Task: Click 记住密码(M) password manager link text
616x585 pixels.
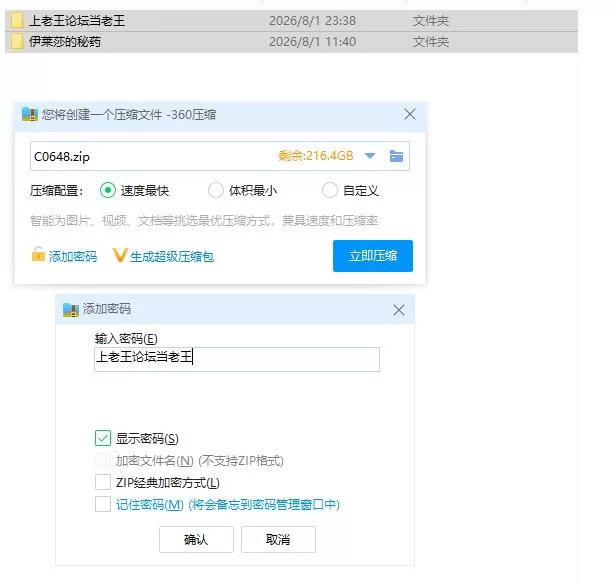Action: pos(228,504)
